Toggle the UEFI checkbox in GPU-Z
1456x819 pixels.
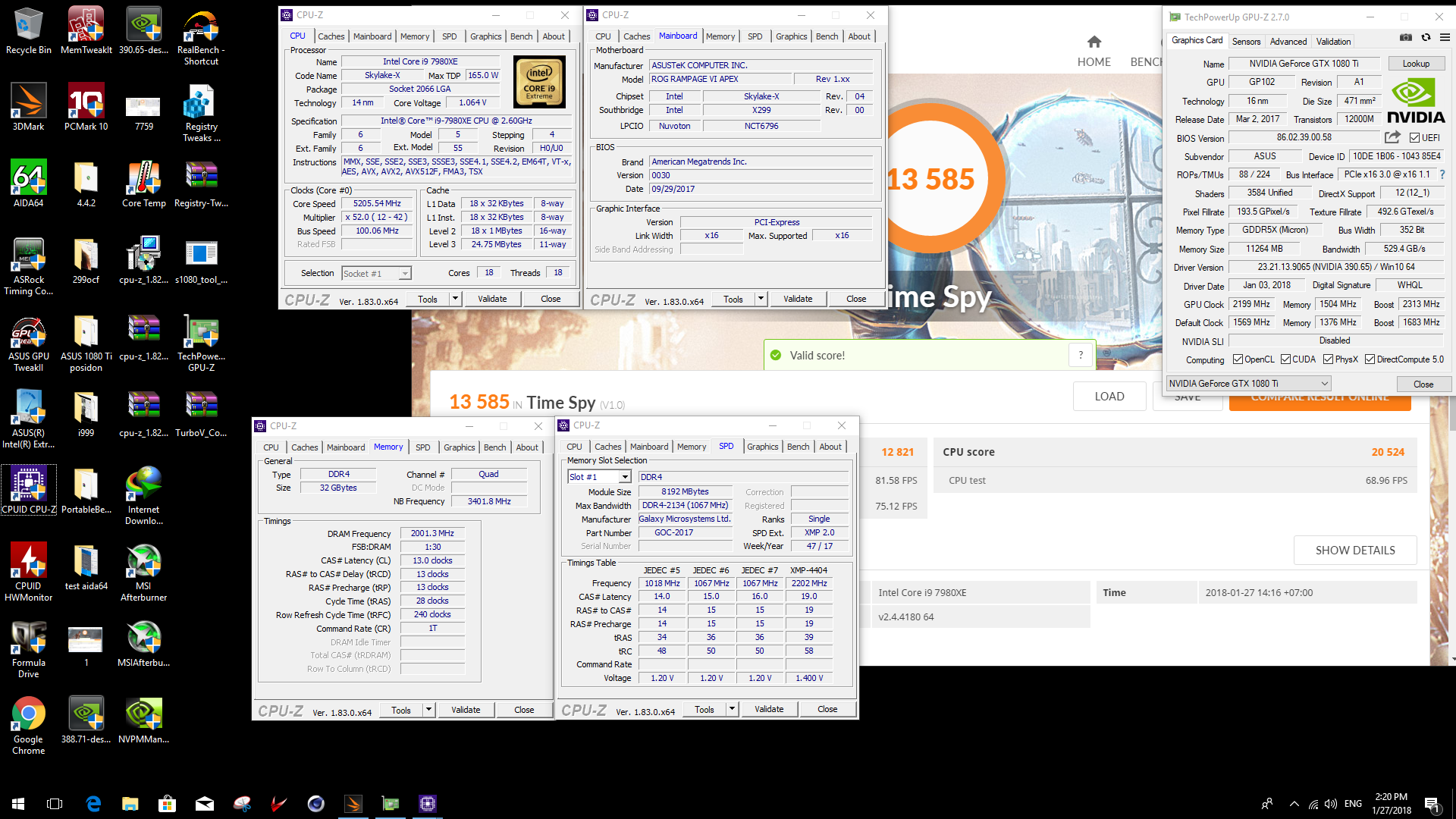click(x=1414, y=137)
